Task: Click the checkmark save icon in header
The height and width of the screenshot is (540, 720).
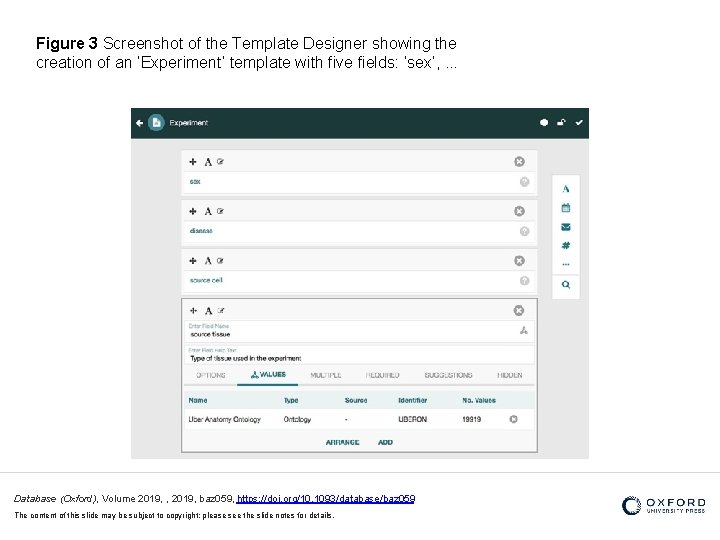Action: pos(579,123)
